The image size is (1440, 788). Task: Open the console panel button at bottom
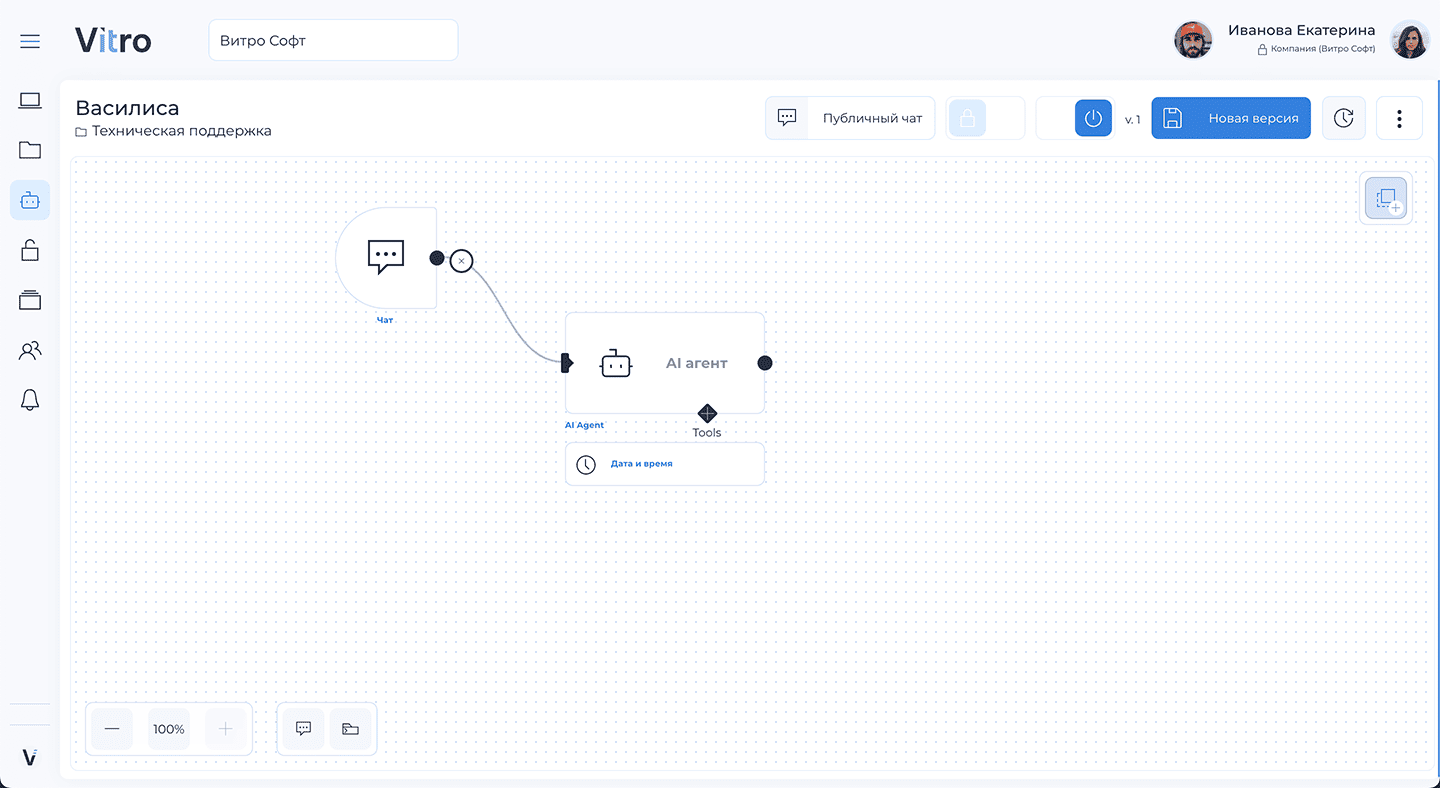click(350, 729)
